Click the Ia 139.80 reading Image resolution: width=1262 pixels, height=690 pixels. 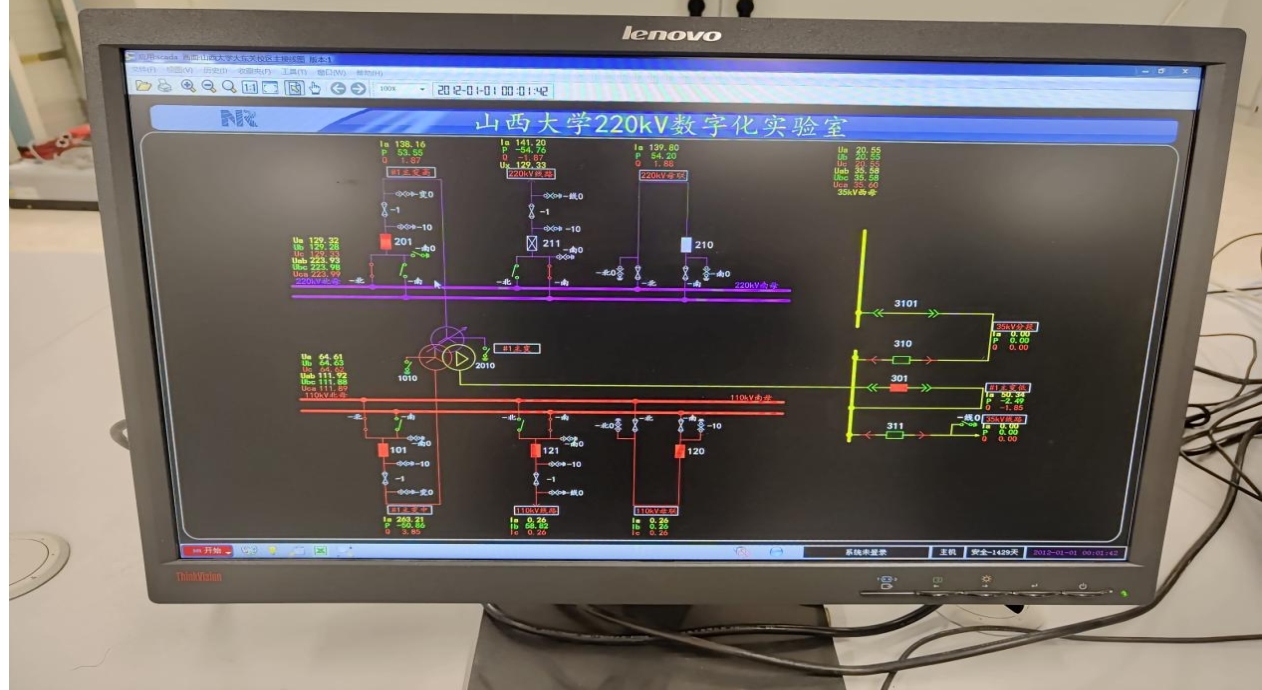[655, 147]
